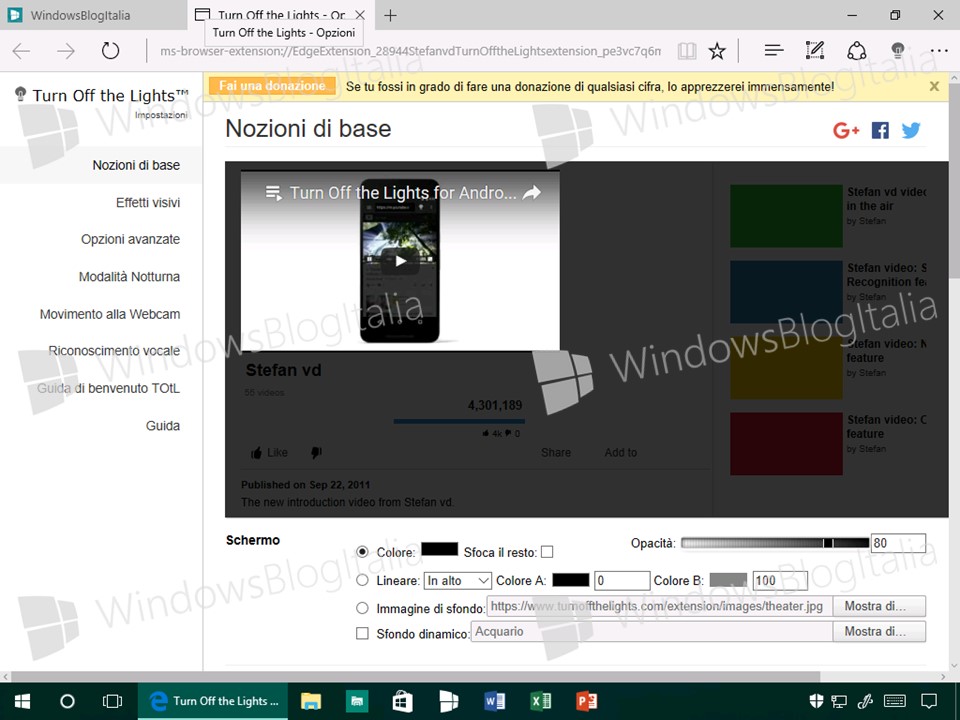Image resolution: width=960 pixels, height=720 pixels.
Task: Click the browser forward arrow
Action: click(x=66, y=51)
